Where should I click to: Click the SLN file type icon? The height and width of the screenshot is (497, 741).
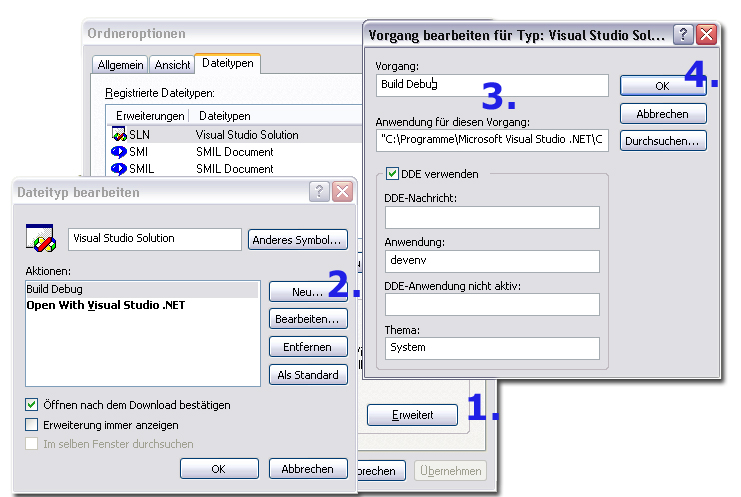[119, 134]
